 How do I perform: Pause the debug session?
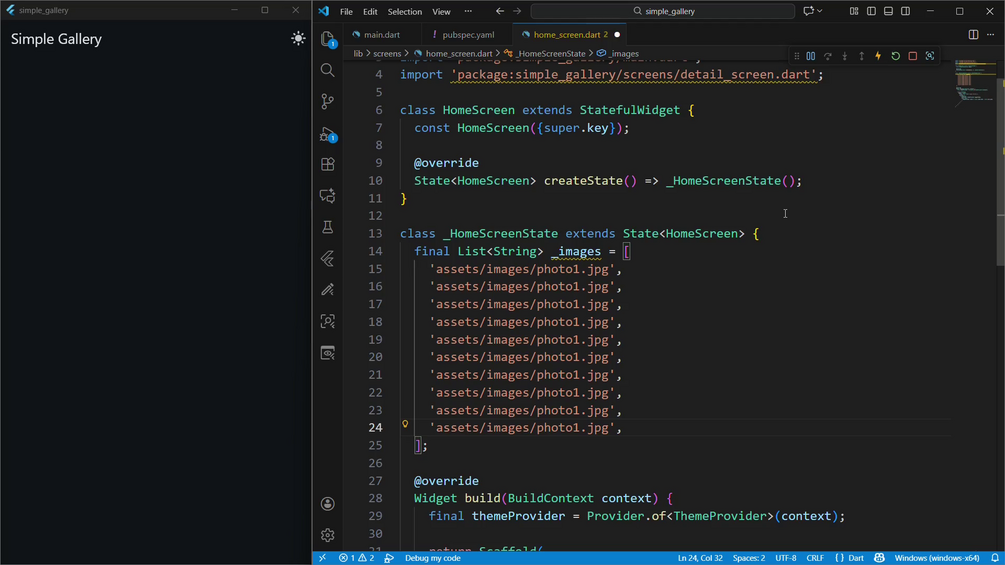pos(811,56)
